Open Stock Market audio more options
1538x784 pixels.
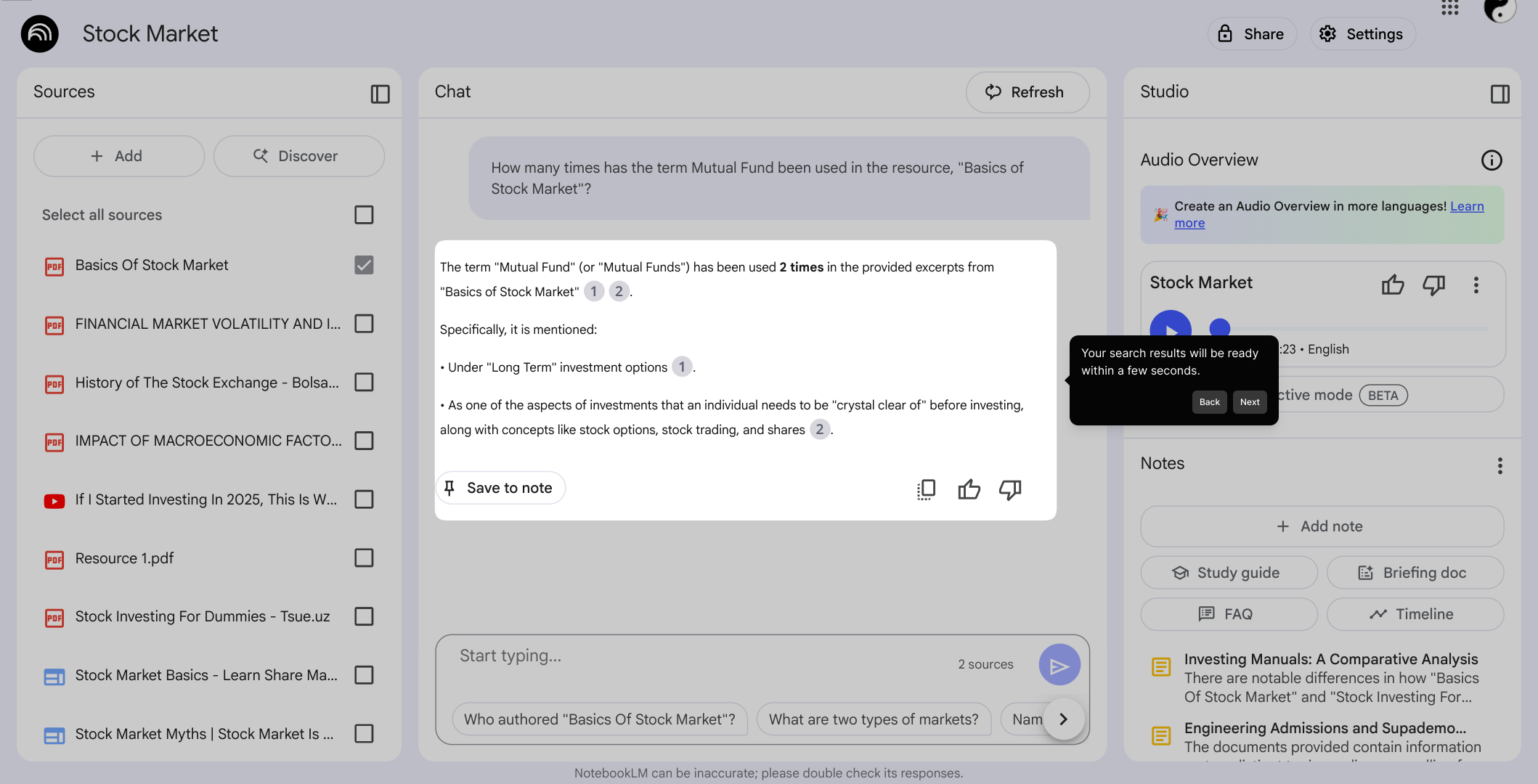[1476, 285]
